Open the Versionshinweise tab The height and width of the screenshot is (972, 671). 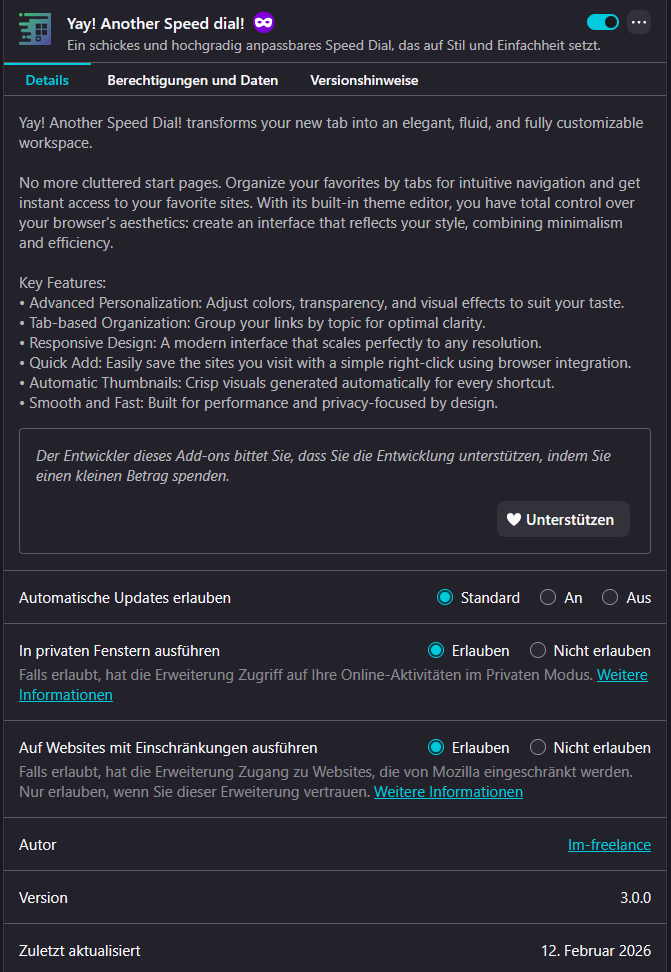[364, 80]
